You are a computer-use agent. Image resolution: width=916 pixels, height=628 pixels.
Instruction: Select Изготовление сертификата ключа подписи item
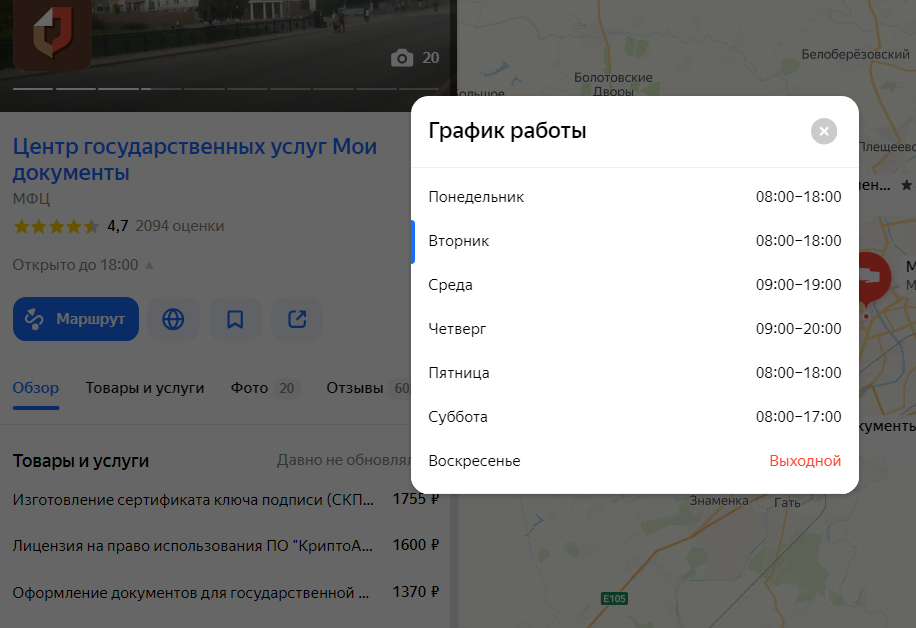coord(225,499)
